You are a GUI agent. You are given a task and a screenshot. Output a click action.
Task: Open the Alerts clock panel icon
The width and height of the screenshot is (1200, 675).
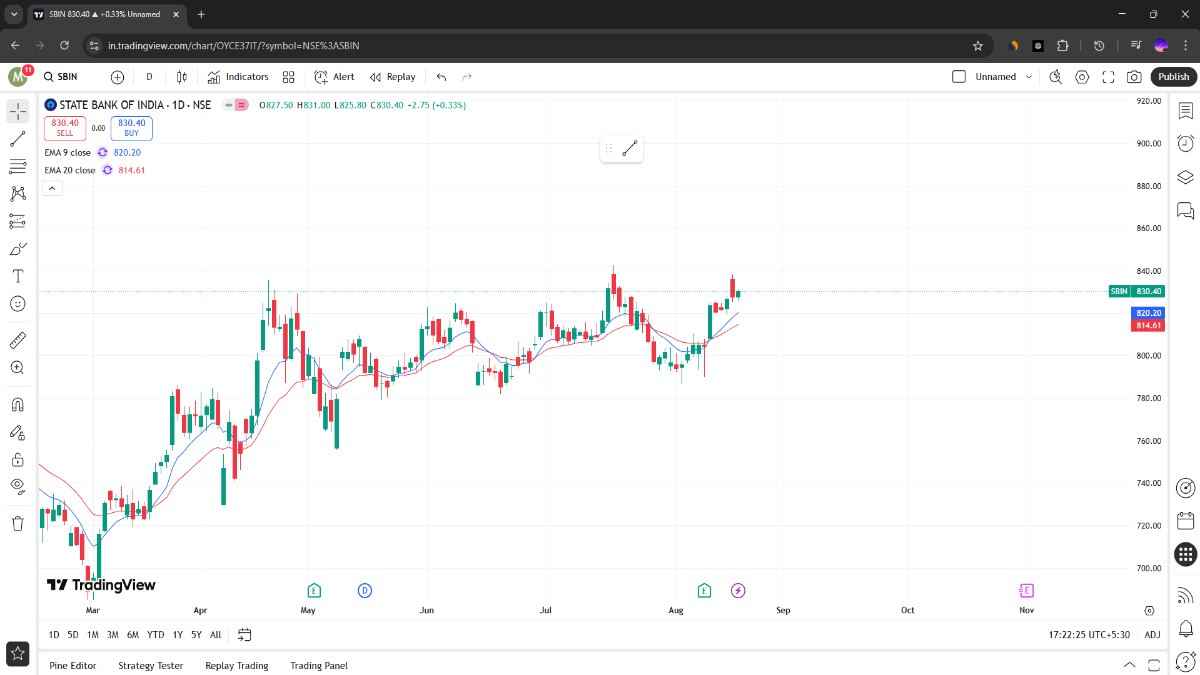click(1185, 143)
